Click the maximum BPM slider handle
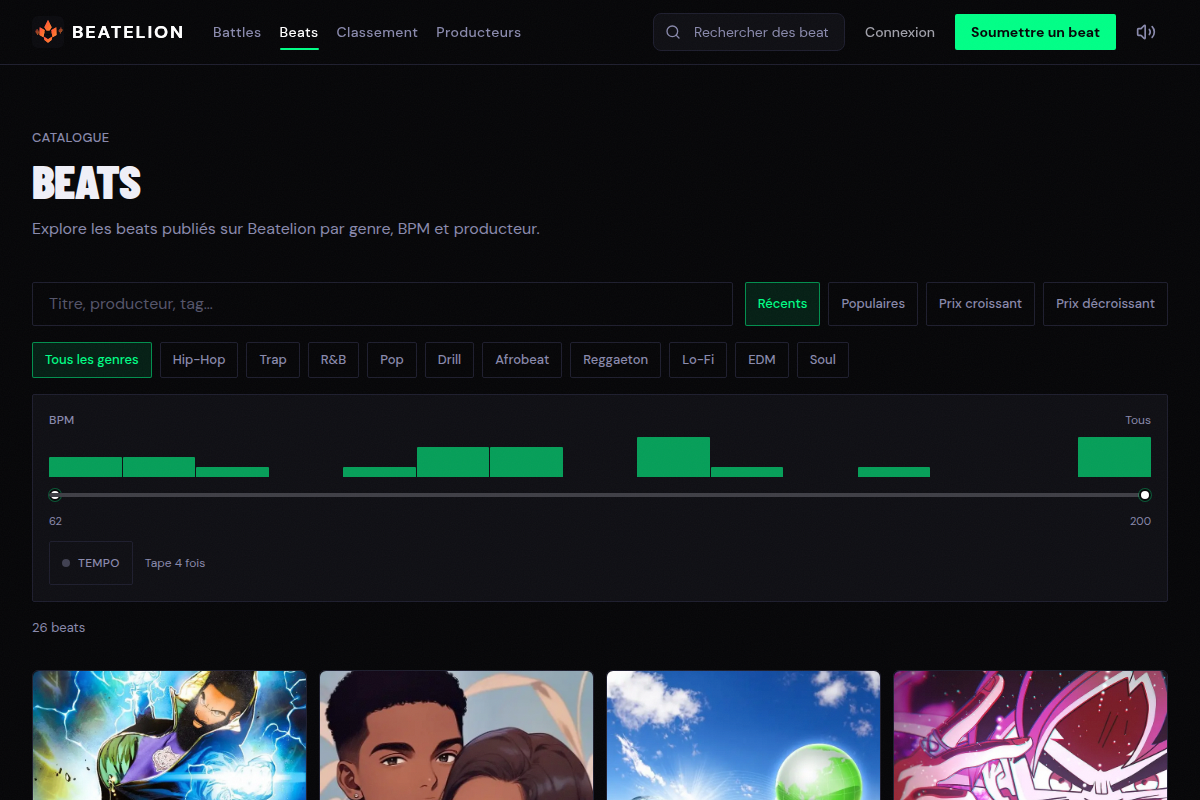1200x800 pixels. coord(1145,495)
